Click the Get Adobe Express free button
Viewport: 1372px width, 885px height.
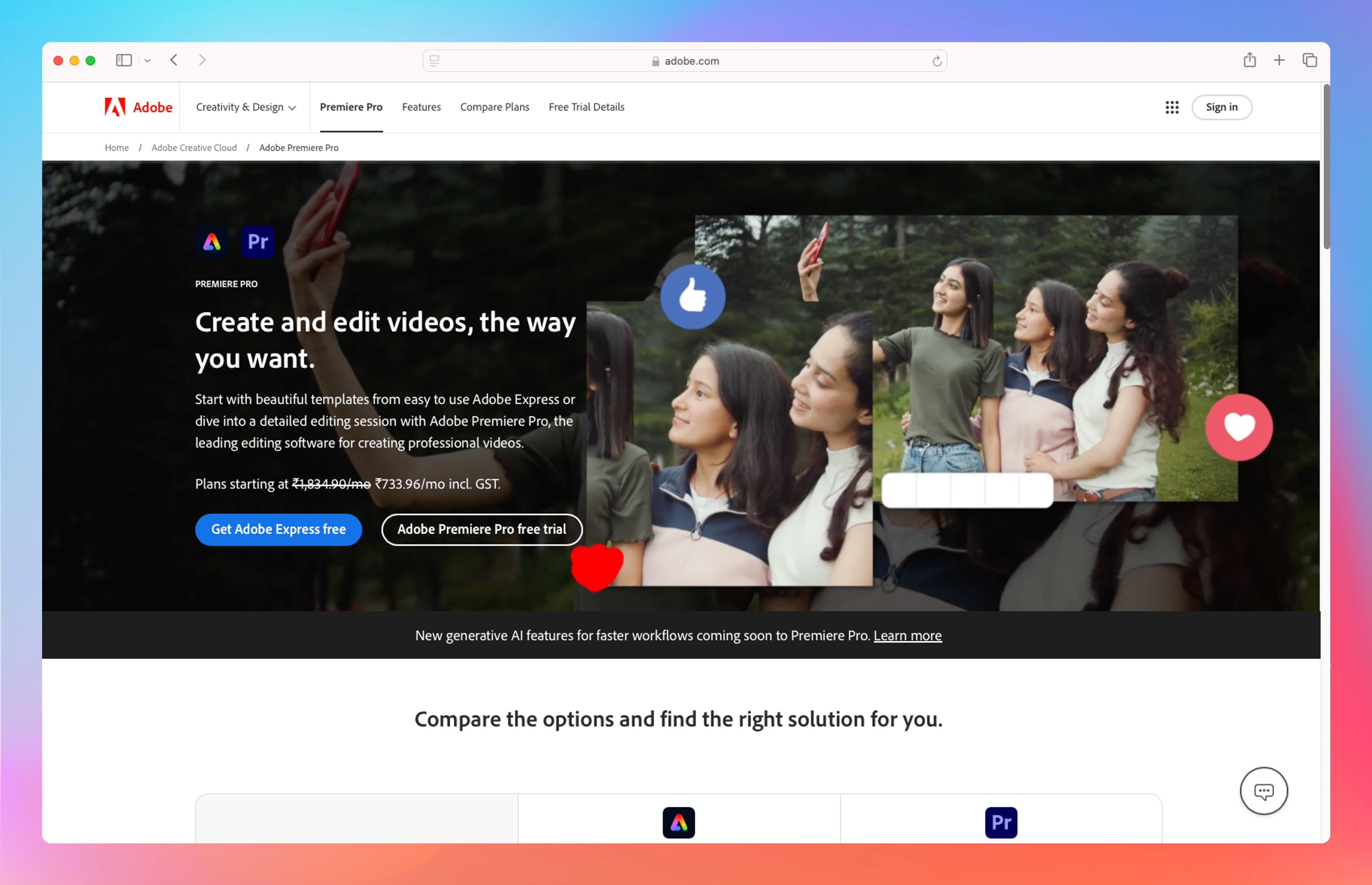click(278, 529)
